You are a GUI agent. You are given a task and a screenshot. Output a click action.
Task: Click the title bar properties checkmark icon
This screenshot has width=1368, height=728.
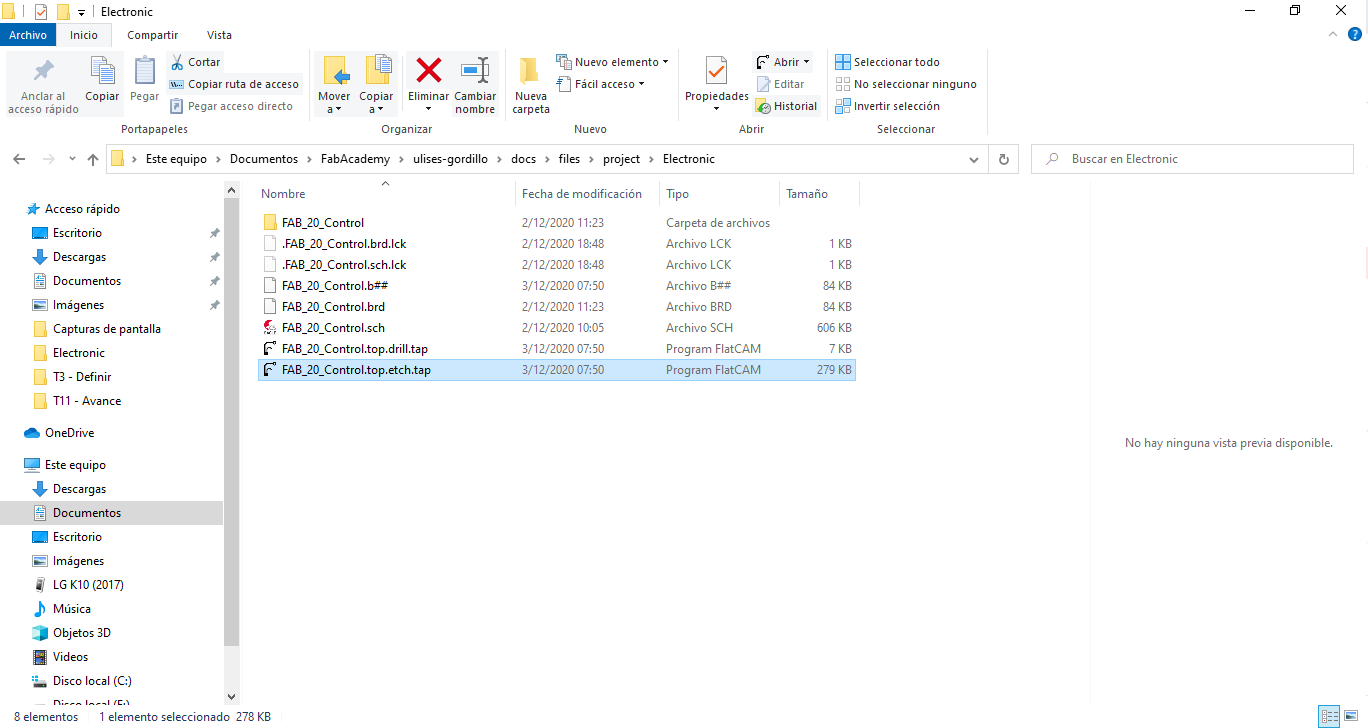[41, 12]
